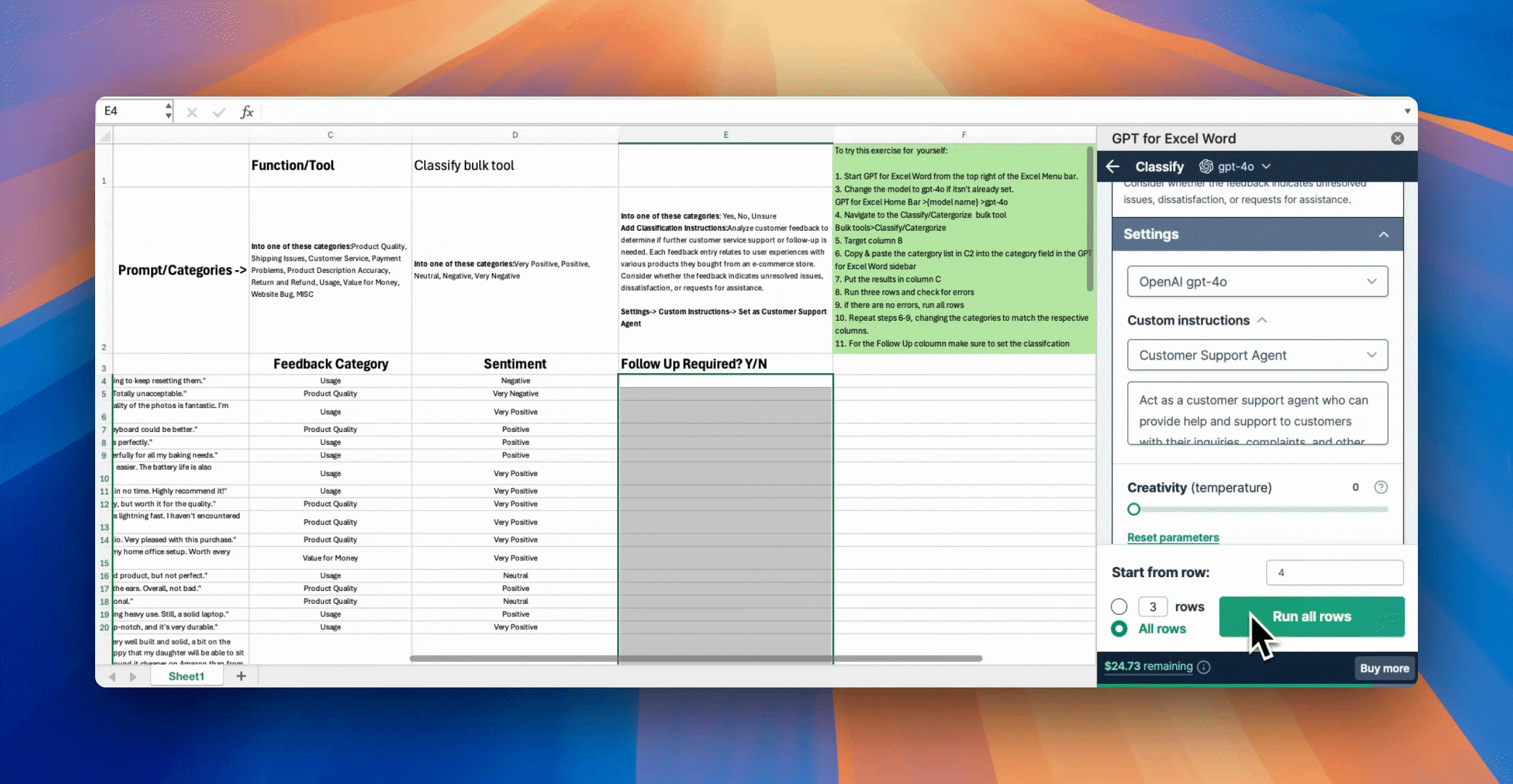Select the Follow Up Required? Y/N cell

[x=725, y=364]
